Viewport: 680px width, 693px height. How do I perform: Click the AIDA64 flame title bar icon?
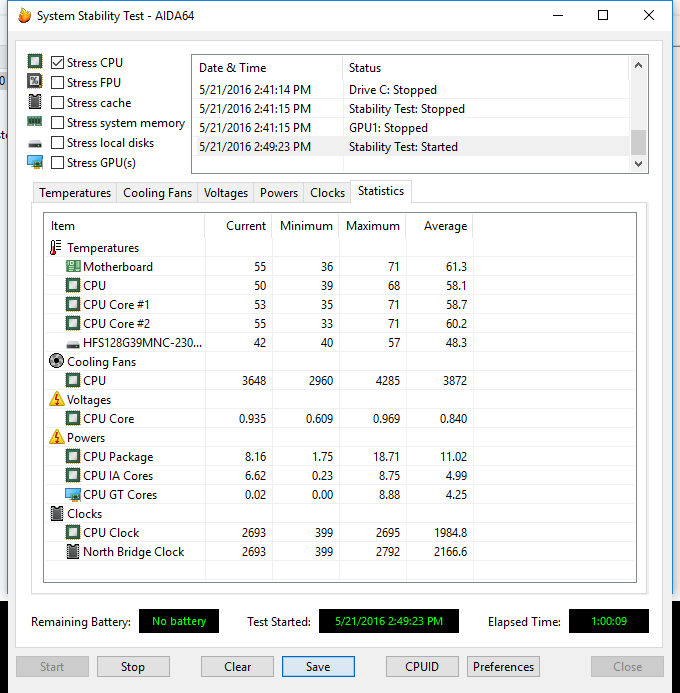point(24,16)
